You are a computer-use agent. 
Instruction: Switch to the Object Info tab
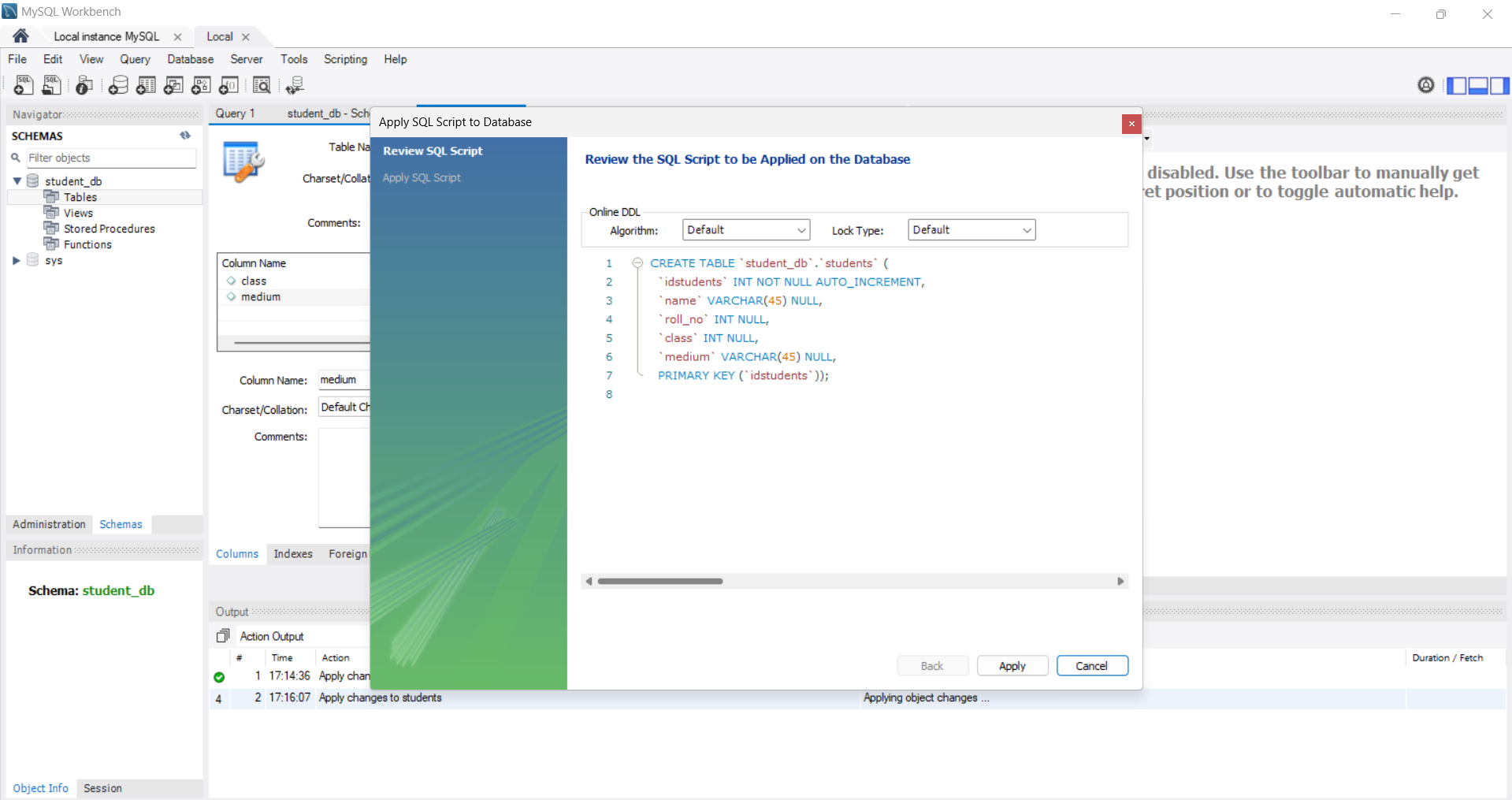(41, 788)
